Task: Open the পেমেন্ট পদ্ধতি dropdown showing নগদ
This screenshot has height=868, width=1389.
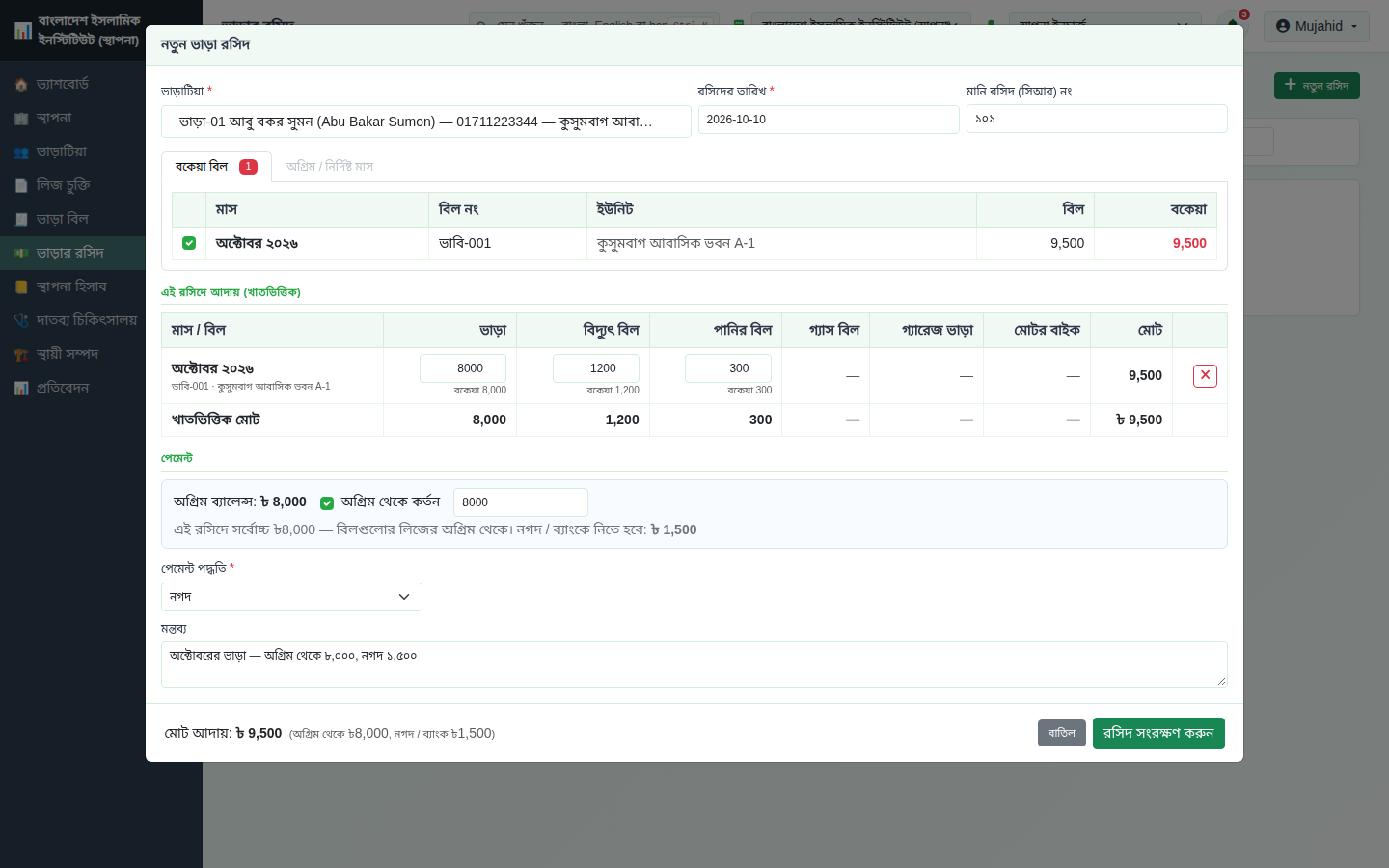Action: click(x=291, y=597)
